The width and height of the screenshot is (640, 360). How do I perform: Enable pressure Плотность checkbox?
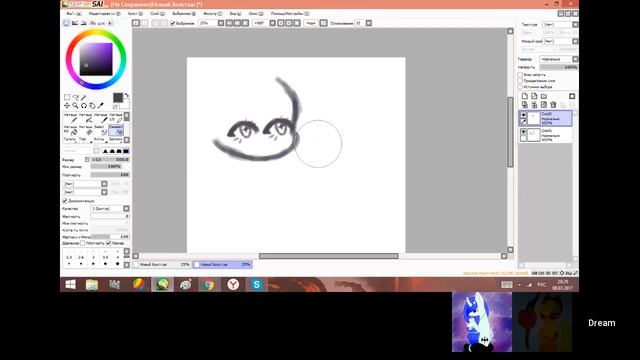(x=82, y=243)
